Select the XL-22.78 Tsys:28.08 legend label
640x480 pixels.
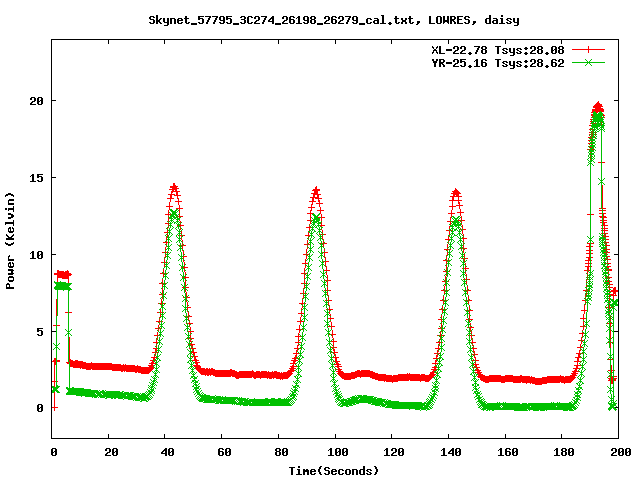point(498,50)
